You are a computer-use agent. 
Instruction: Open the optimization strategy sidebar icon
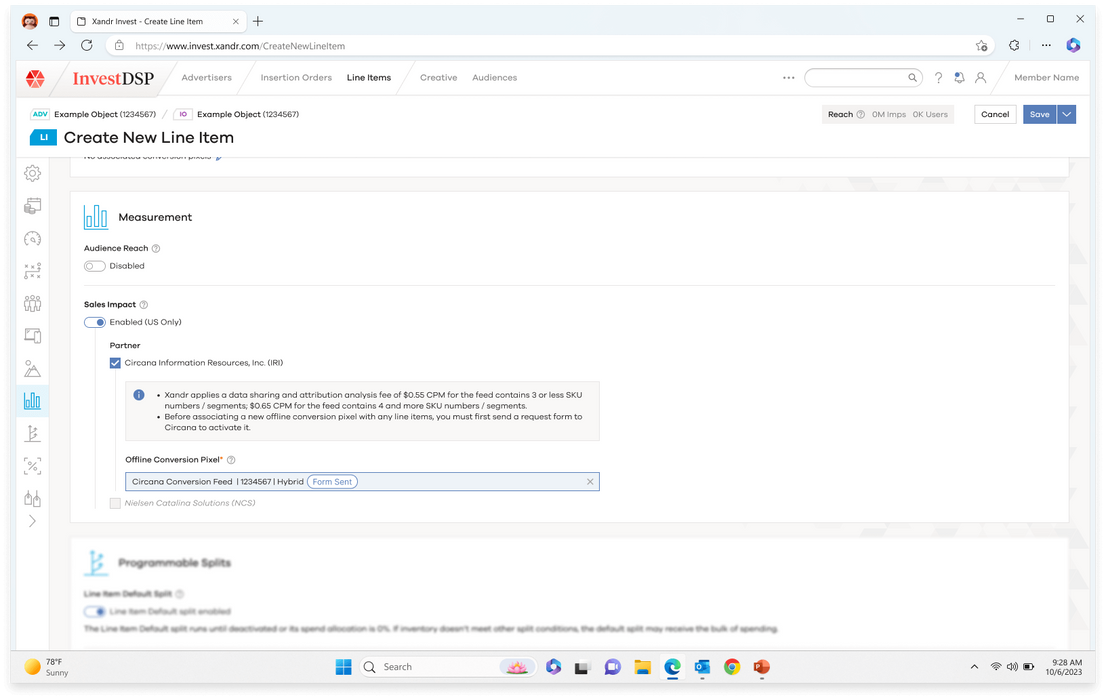[32, 271]
